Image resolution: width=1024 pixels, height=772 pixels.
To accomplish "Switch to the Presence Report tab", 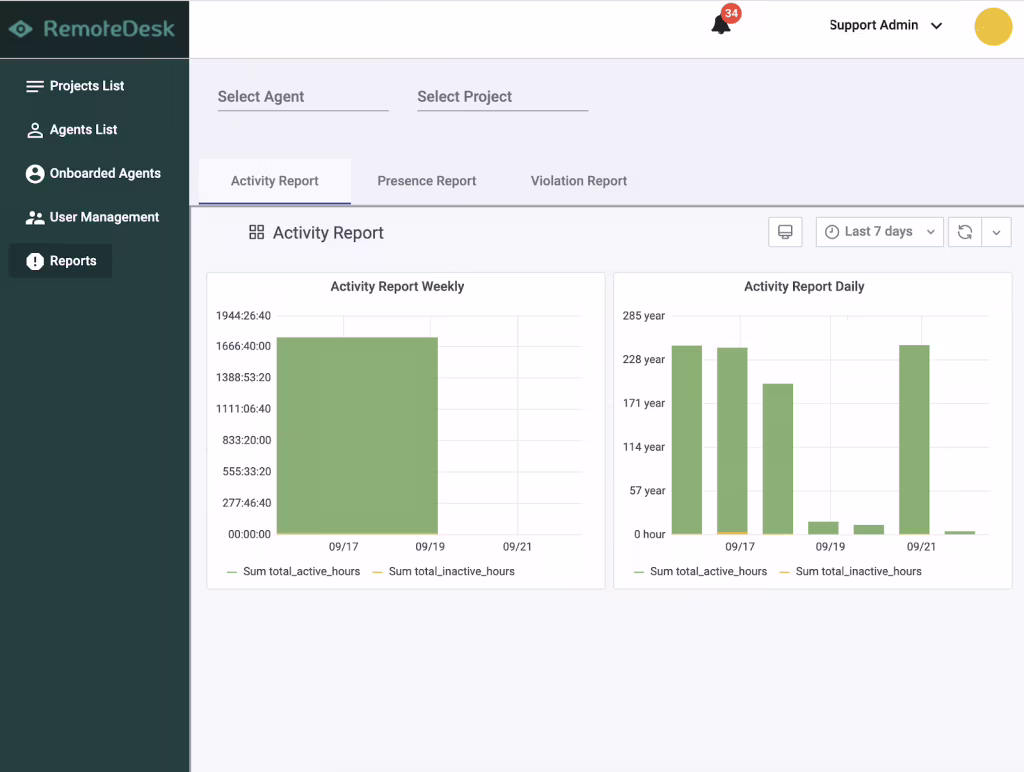I will (x=426, y=181).
